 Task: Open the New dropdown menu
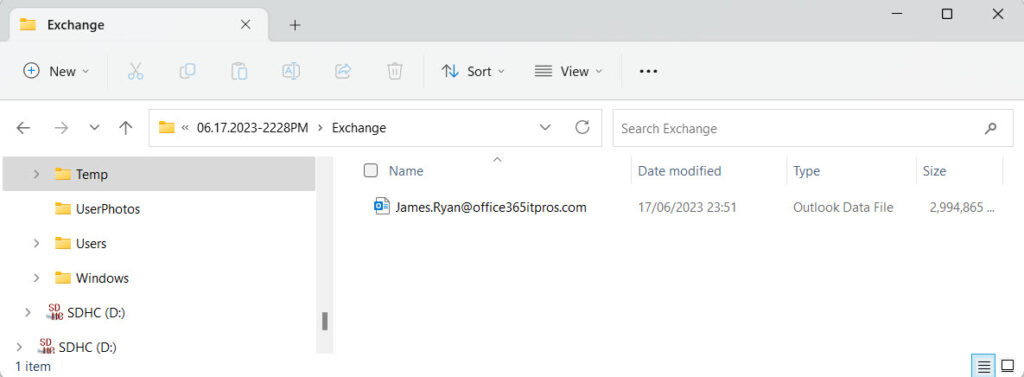[x=56, y=71]
